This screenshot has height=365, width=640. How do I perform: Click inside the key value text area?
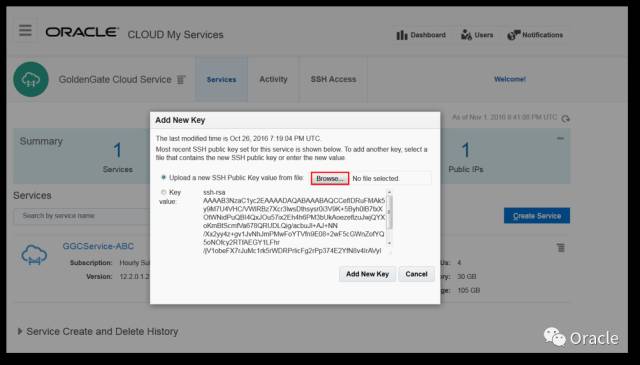pos(294,221)
